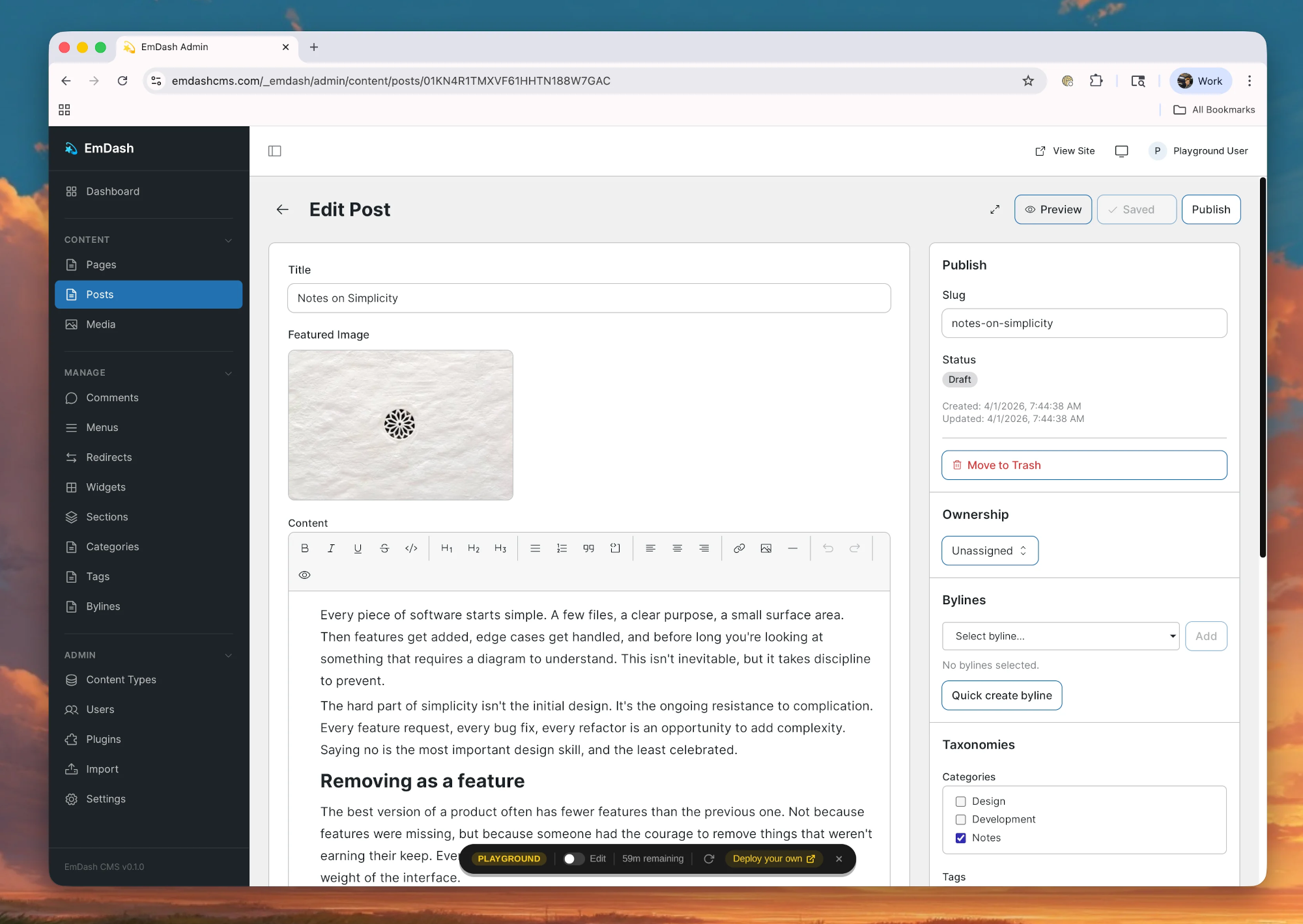Screen dimensions: 1303x924
Task: Expand editor to fullscreen mode
Action: [x=994, y=210]
